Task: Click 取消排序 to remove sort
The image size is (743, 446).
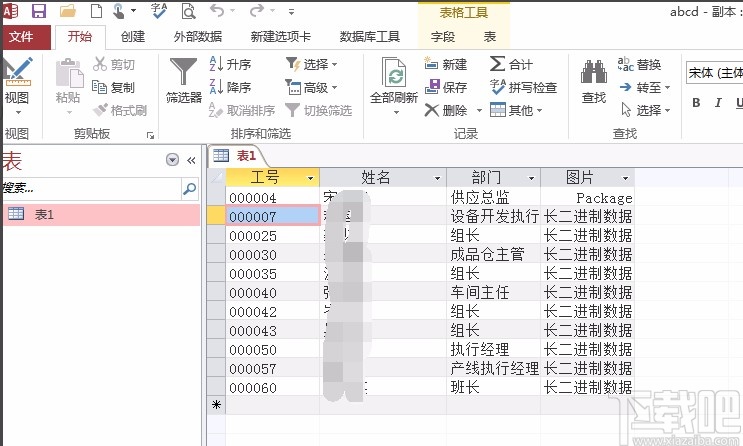Action: [242, 110]
